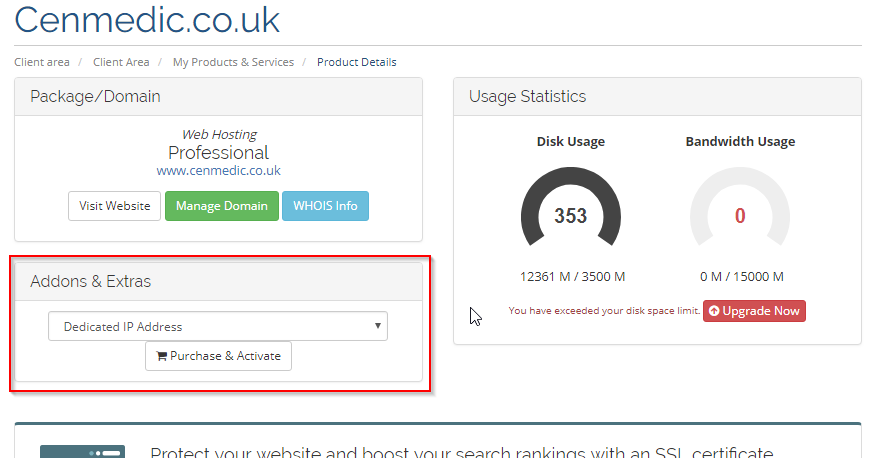
Task: Go to the second Client Area breadcrumb
Action: [x=121, y=62]
